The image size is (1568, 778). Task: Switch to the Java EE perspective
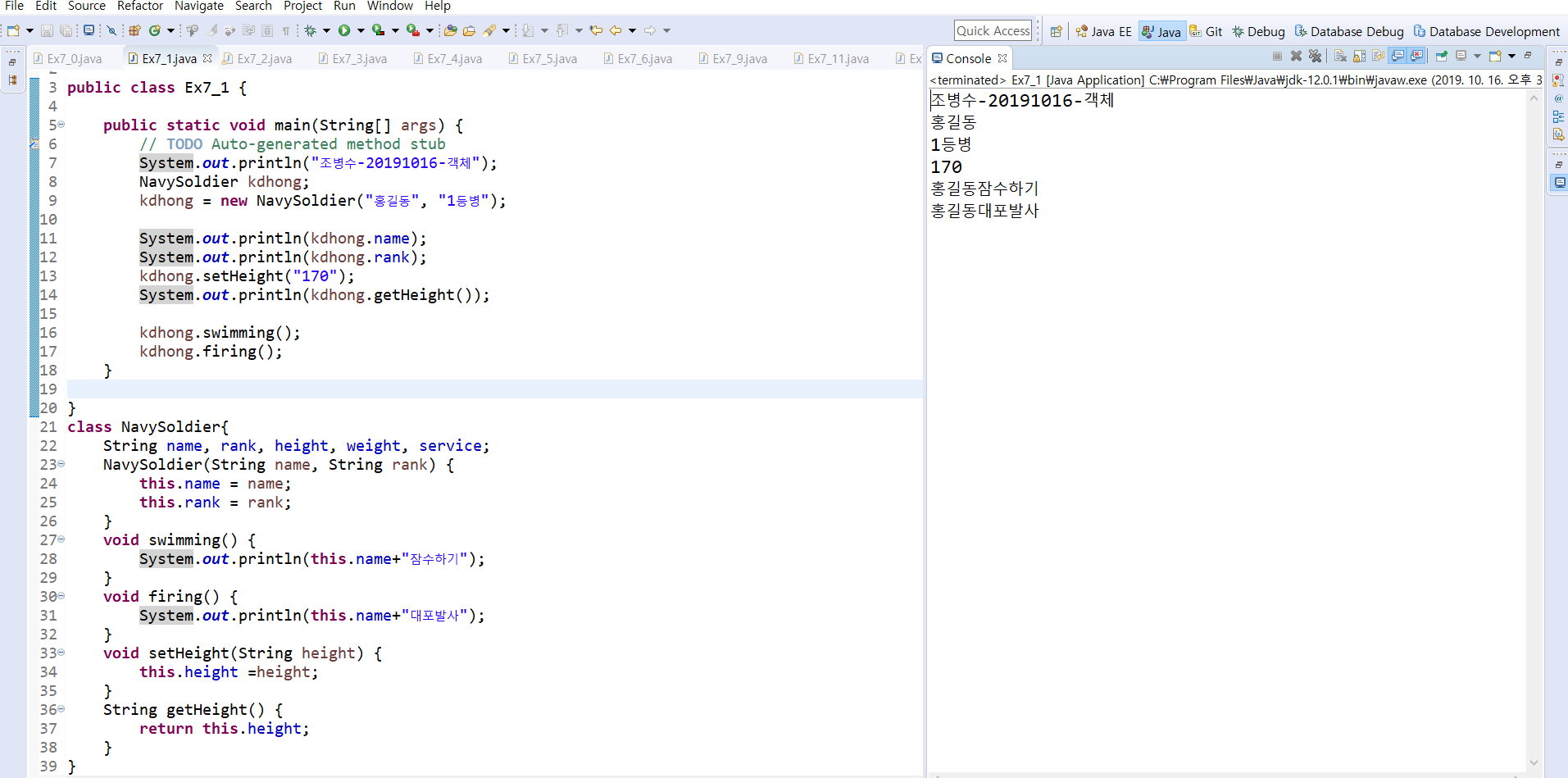[1103, 31]
